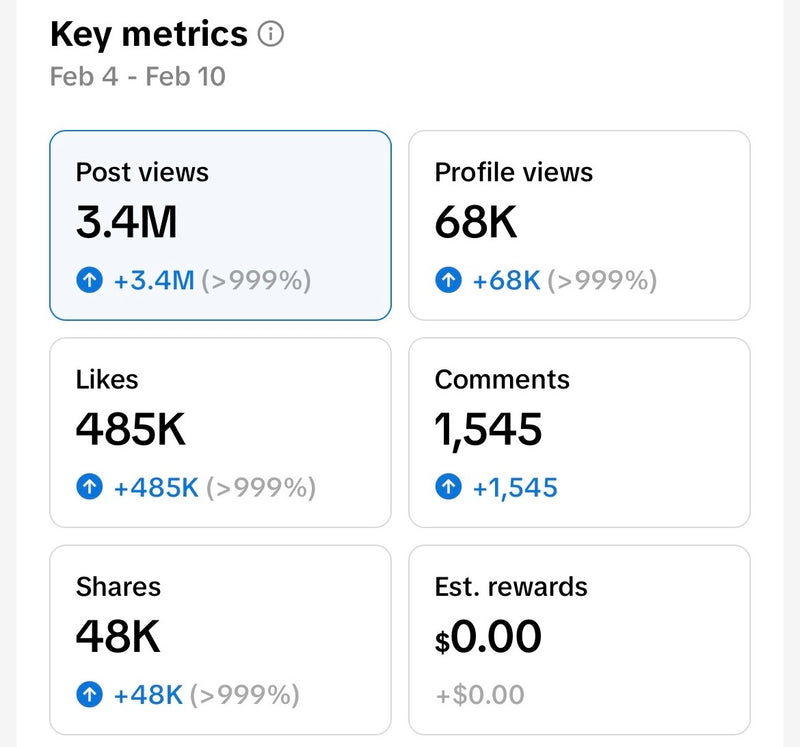
Task: Click the info icon beside Key metrics
Action: point(271,35)
